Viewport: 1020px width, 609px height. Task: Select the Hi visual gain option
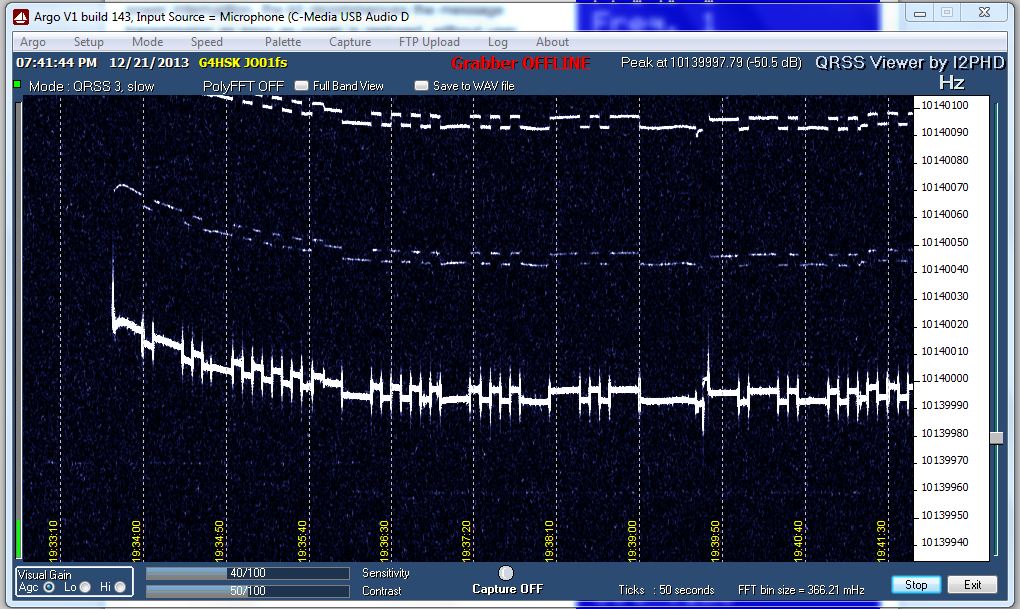click(119, 587)
